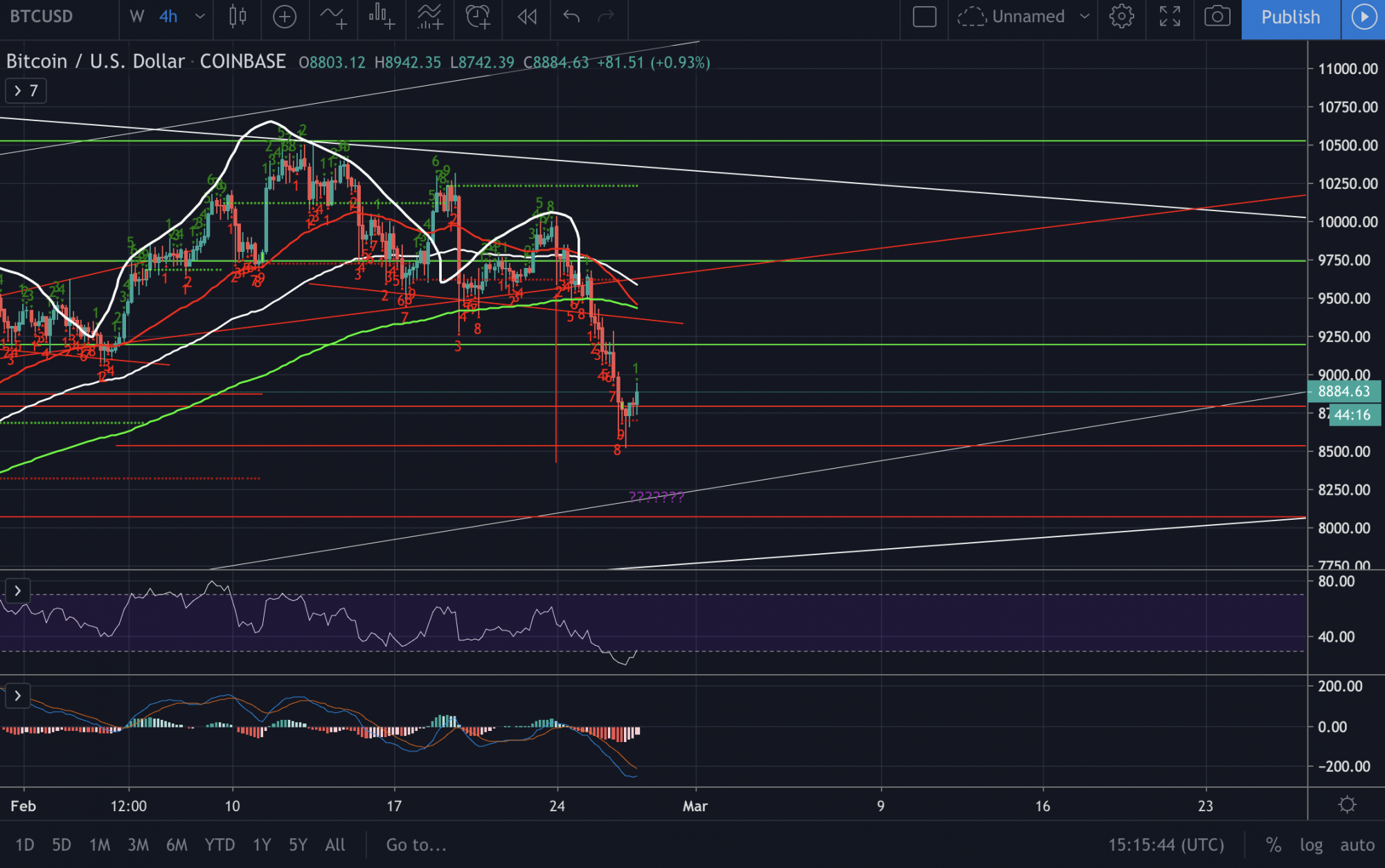Set date range to 1M
The image size is (1385, 868).
pos(100,845)
